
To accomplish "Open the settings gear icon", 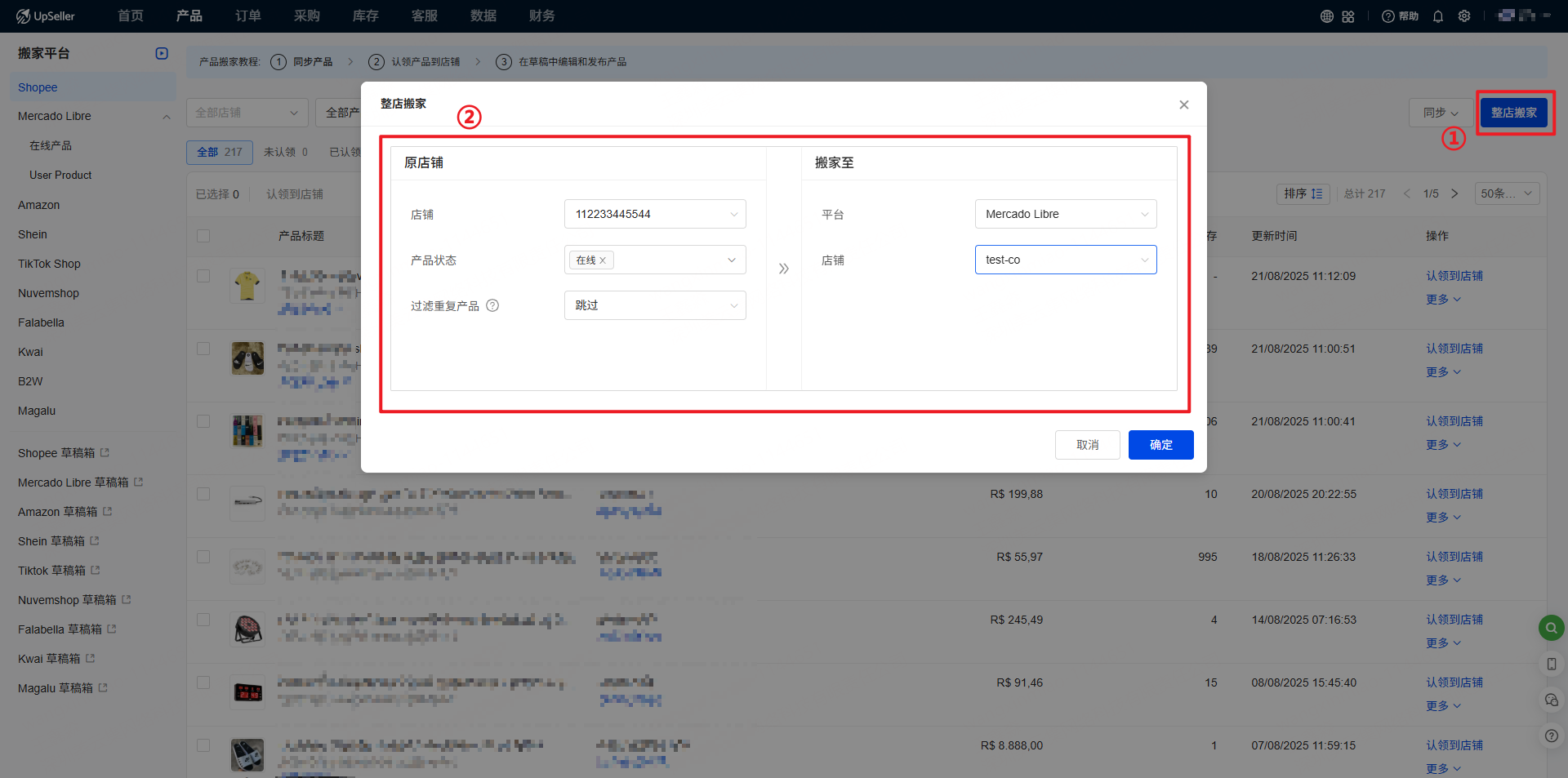I will (1464, 16).
